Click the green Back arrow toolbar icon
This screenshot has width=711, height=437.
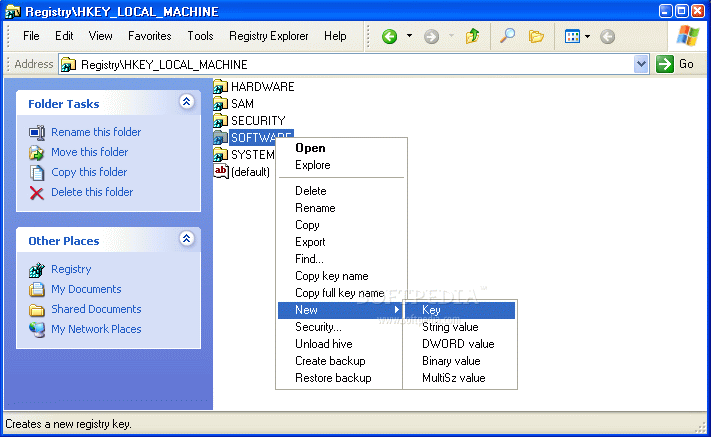coord(389,36)
